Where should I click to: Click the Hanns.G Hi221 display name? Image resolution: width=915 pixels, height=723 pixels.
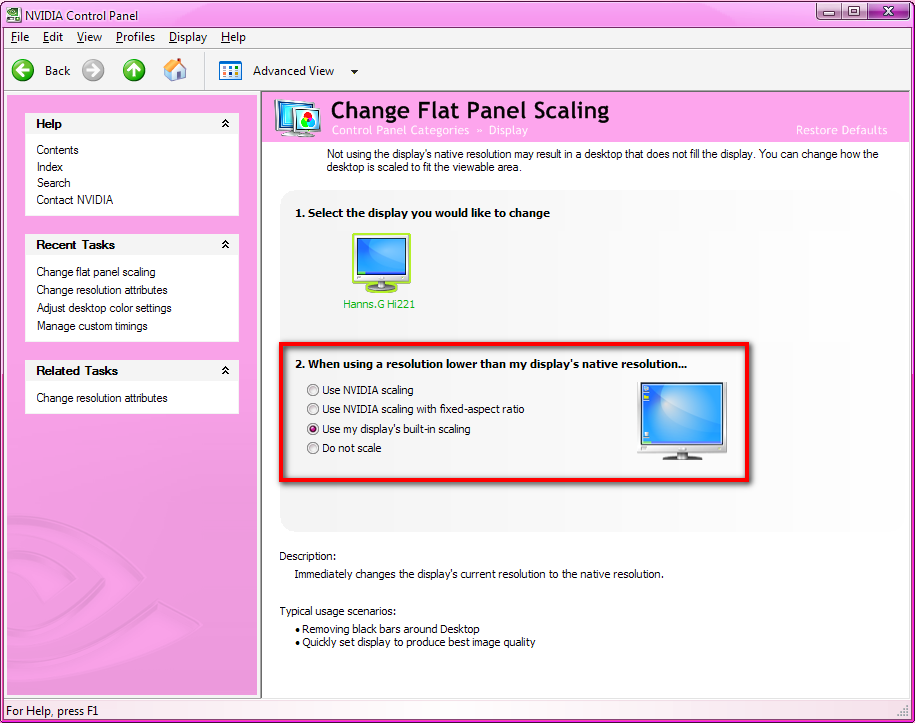379,304
